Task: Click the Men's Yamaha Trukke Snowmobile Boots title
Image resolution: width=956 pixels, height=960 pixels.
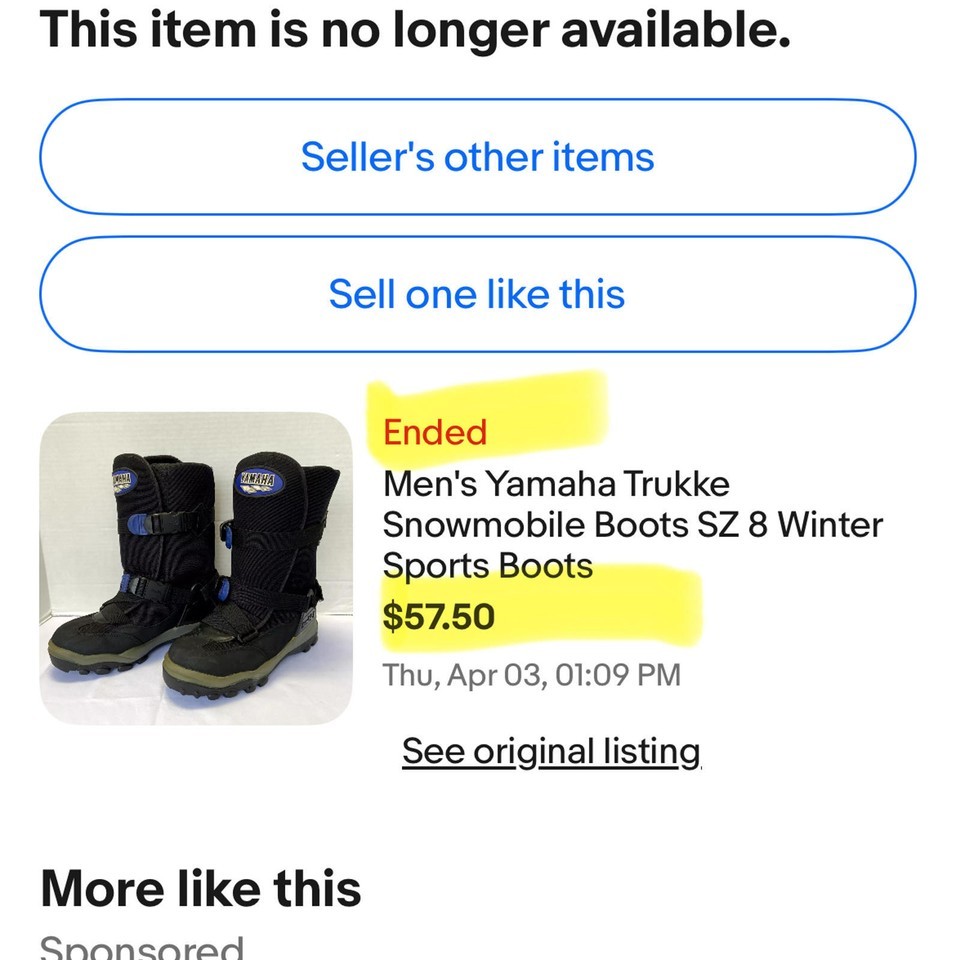Action: 633,524
